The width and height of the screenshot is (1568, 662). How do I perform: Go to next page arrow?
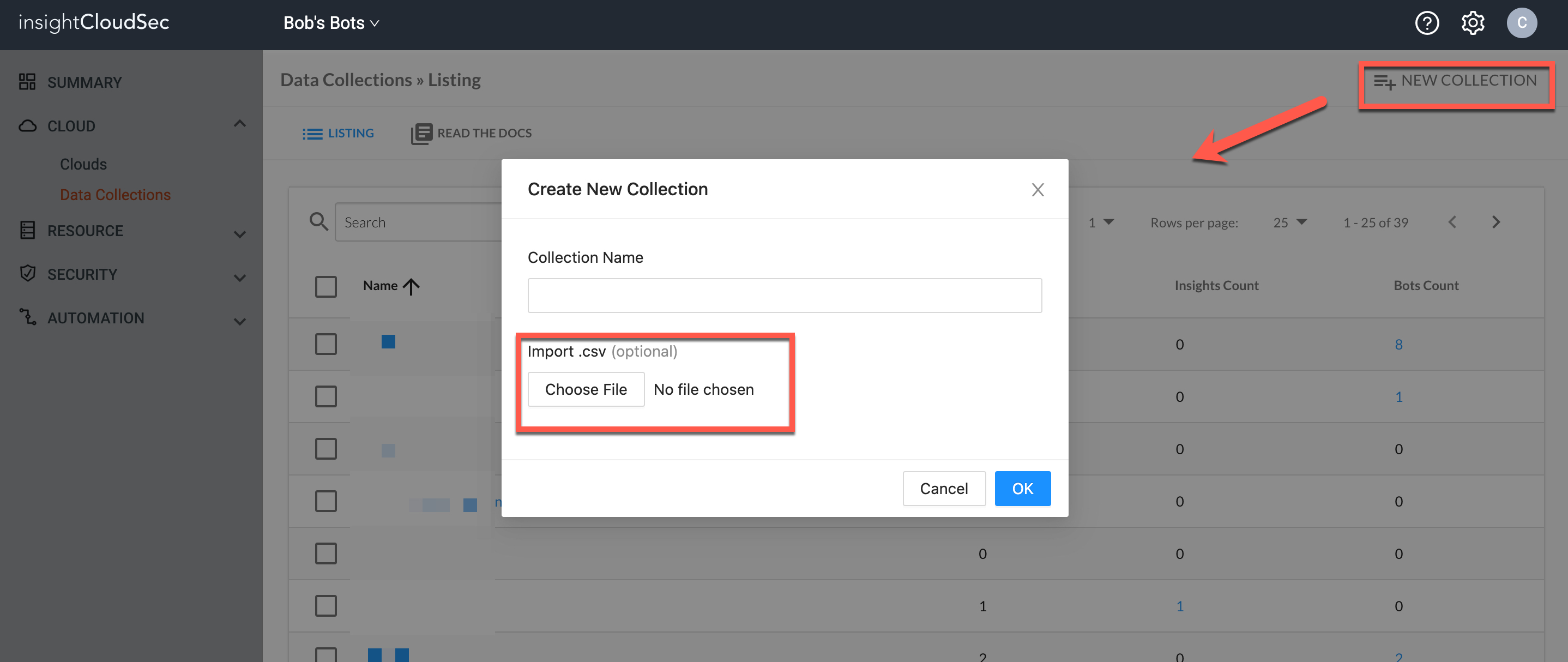click(x=1495, y=222)
